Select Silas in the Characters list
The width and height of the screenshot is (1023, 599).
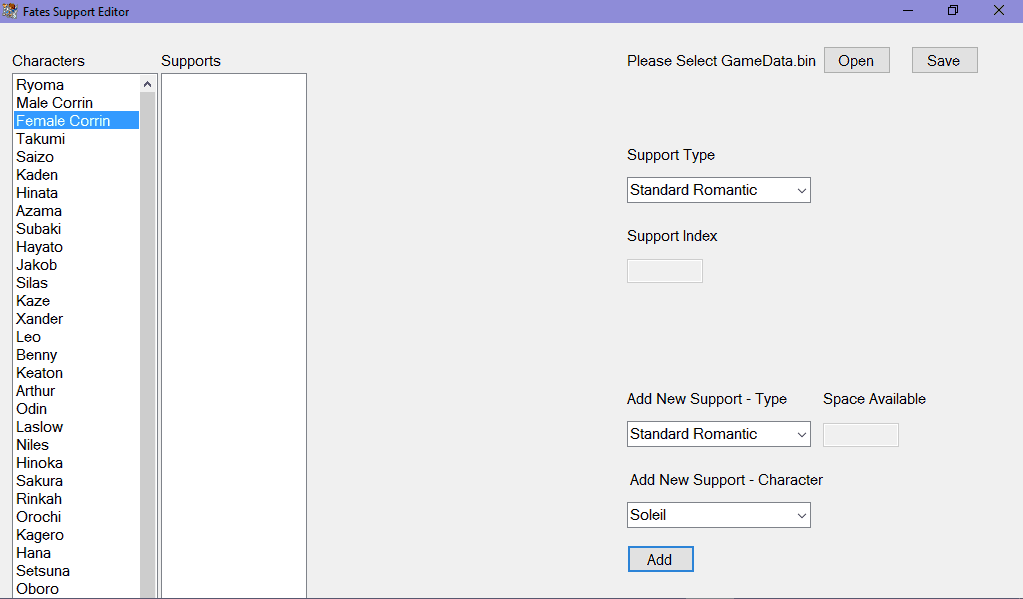76,283
